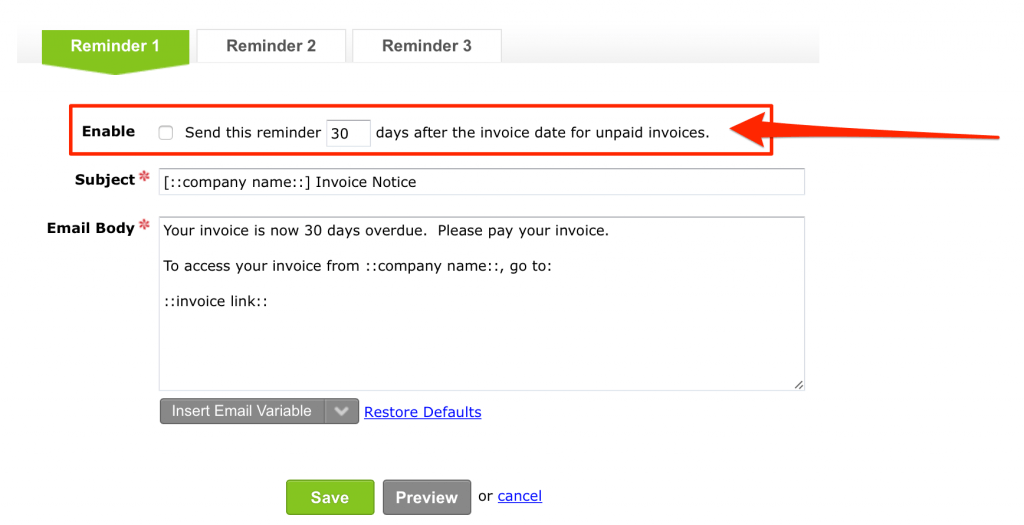Screen dimensions: 1024x525
Task: Click the red asterisk beside Subject
Action: tap(144, 176)
